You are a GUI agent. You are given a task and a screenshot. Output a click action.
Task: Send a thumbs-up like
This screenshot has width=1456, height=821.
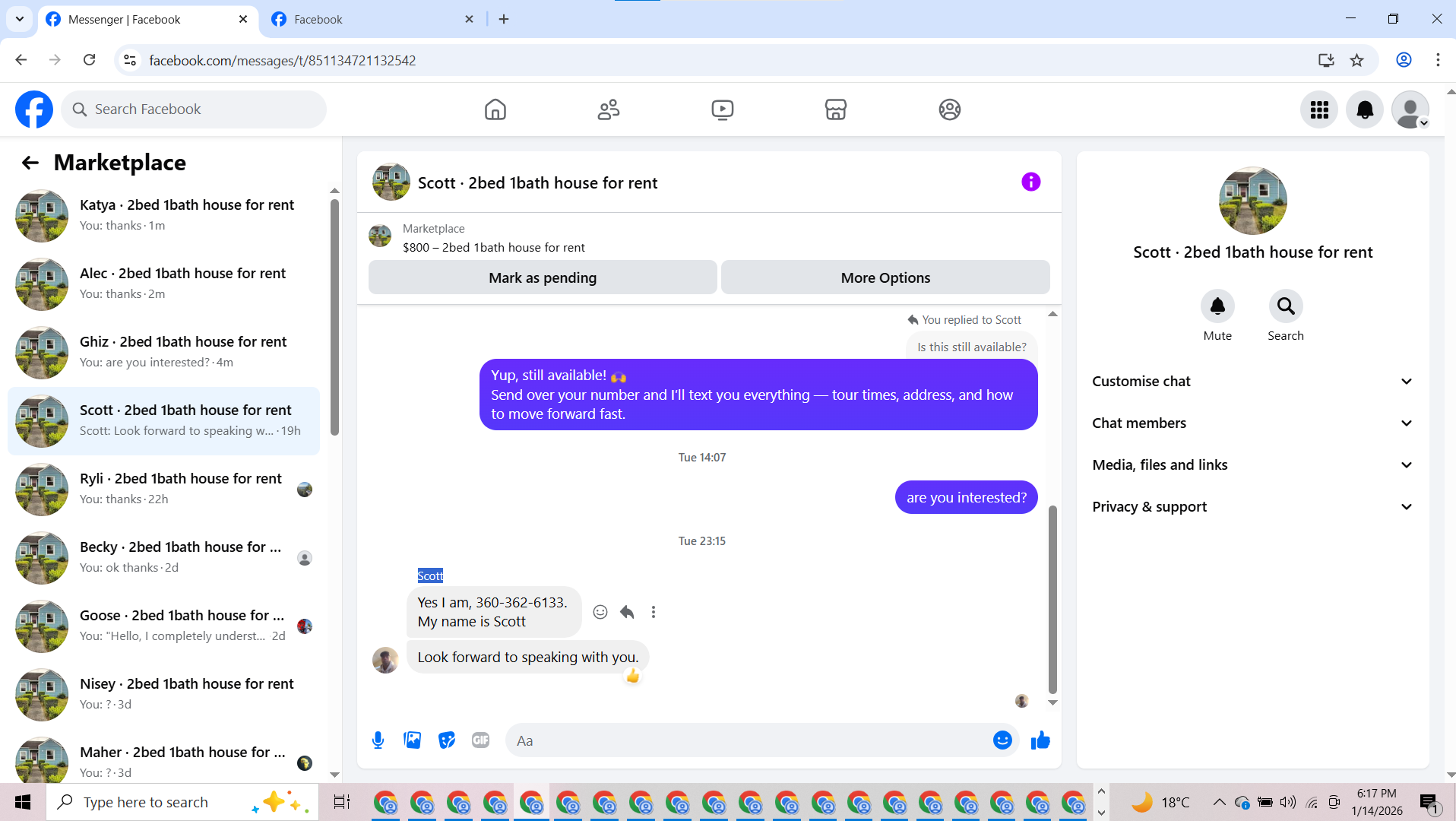click(x=1040, y=740)
